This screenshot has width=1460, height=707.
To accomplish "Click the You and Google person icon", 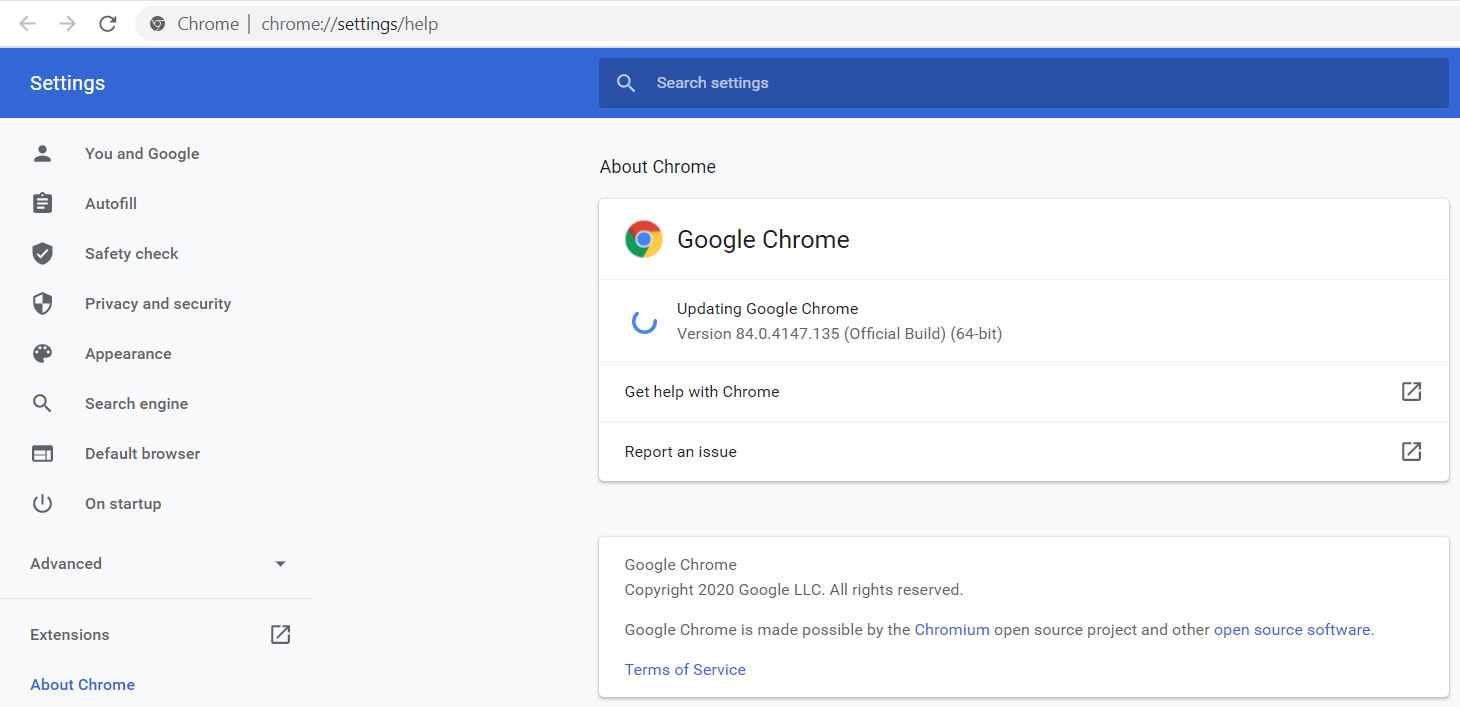I will (42, 153).
